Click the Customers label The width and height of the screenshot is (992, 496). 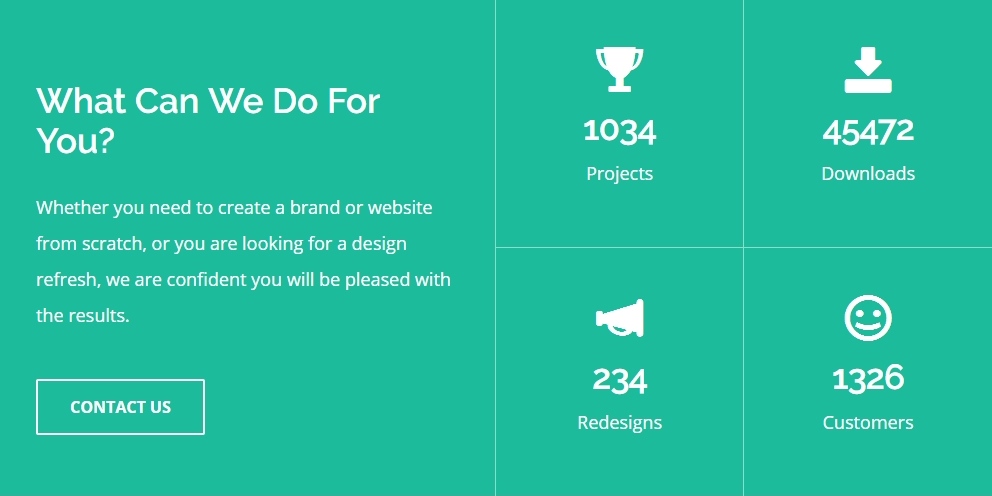point(868,423)
